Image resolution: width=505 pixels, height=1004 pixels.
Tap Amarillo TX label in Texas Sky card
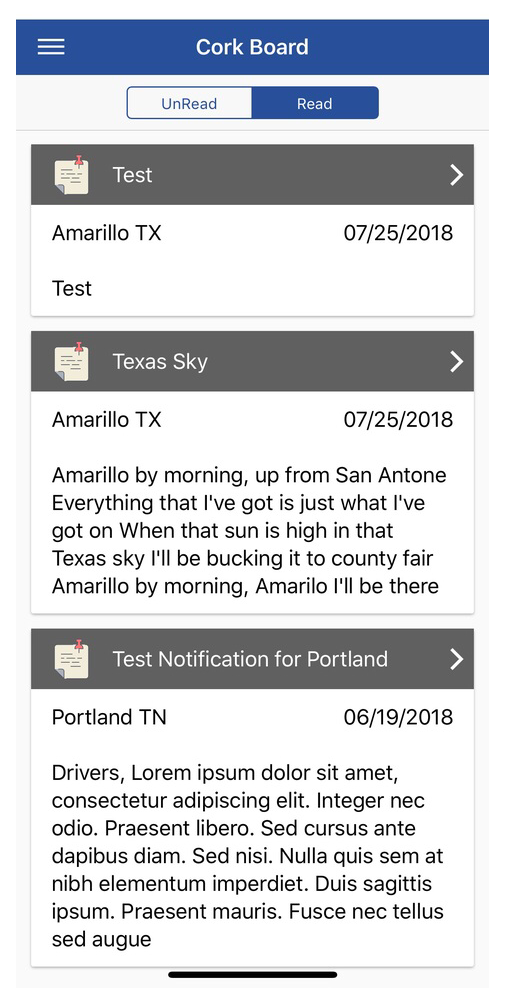point(106,420)
